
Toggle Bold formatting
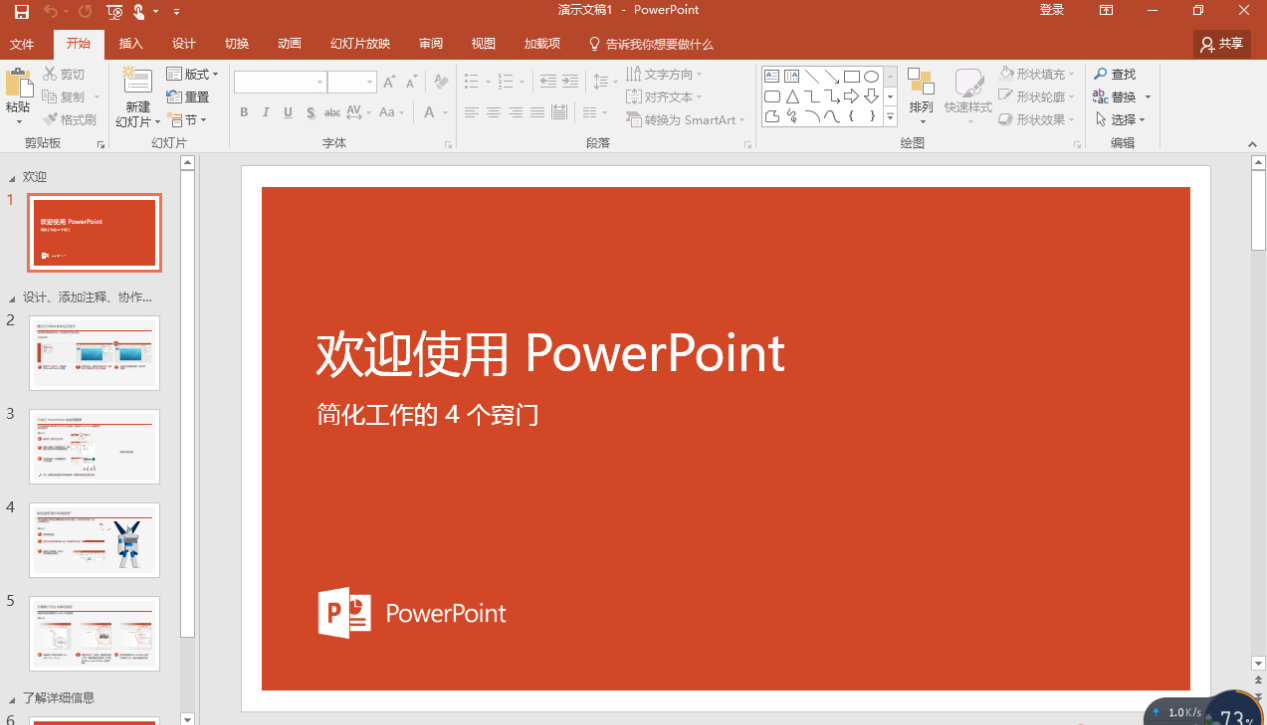point(244,113)
